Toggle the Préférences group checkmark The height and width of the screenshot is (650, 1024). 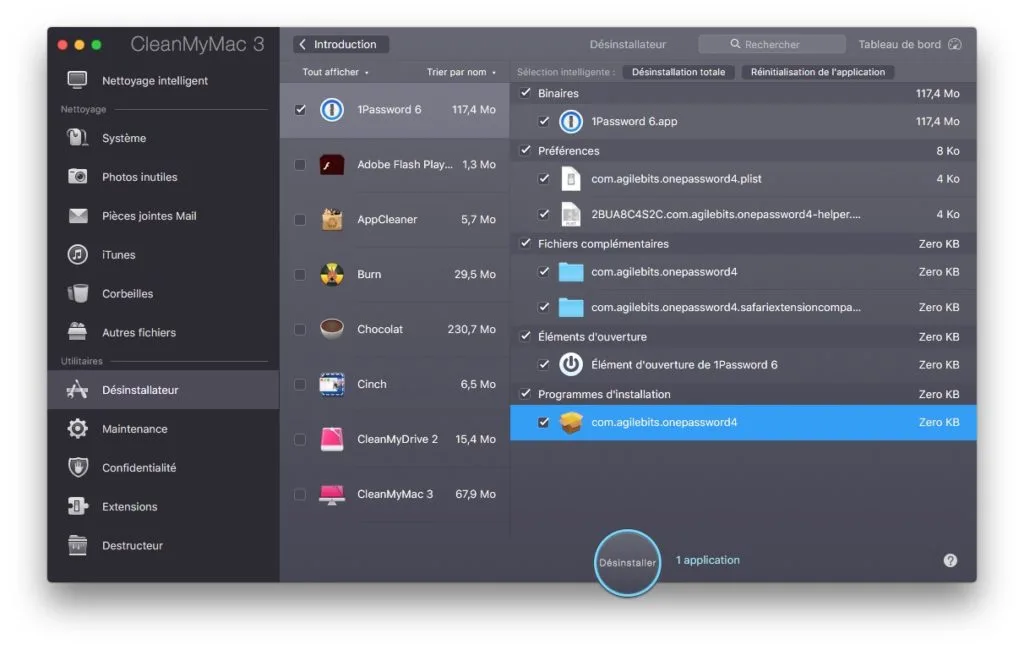[x=526, y=150]
